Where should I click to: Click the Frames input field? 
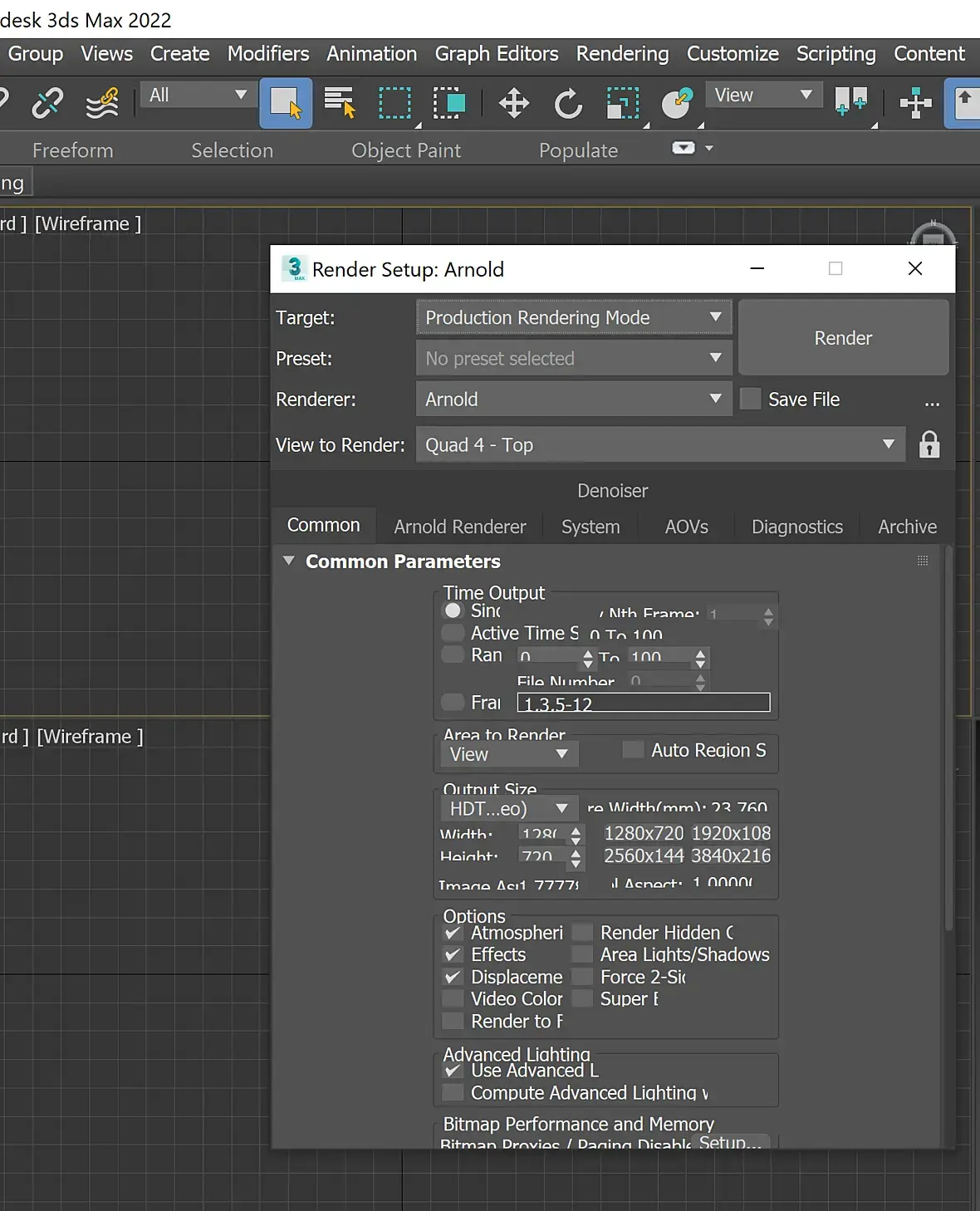pos(644,704)
